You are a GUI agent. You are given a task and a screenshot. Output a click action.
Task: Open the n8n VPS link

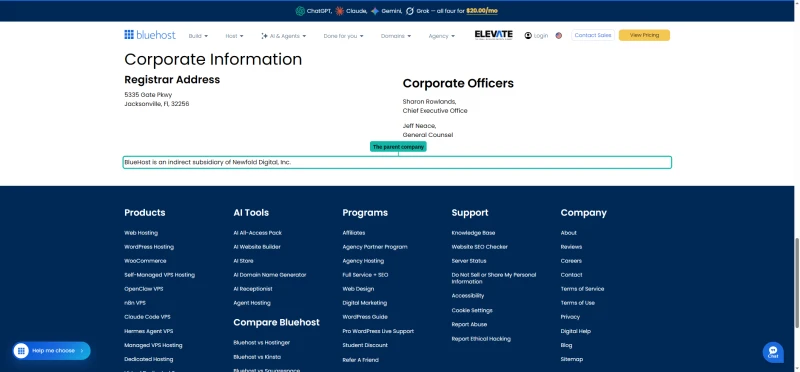pyautogui.click(x=135, y=303)
